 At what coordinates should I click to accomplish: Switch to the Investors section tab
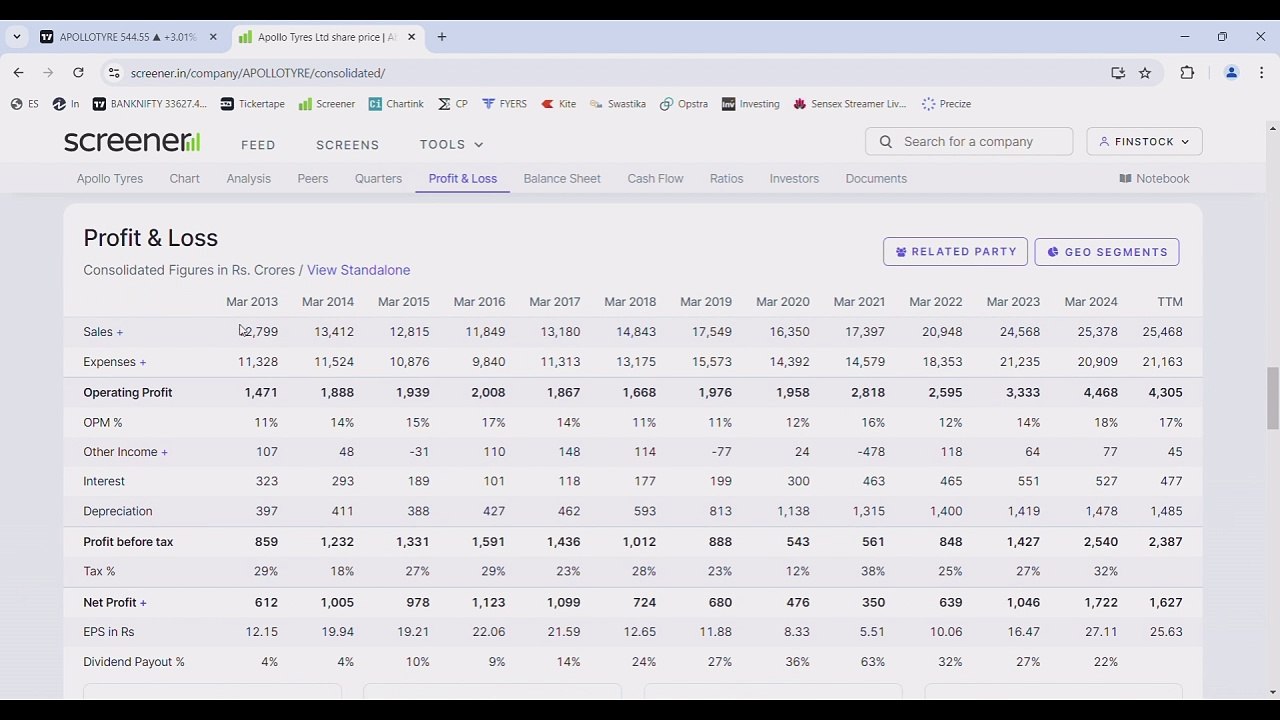[x=794, y=179]
